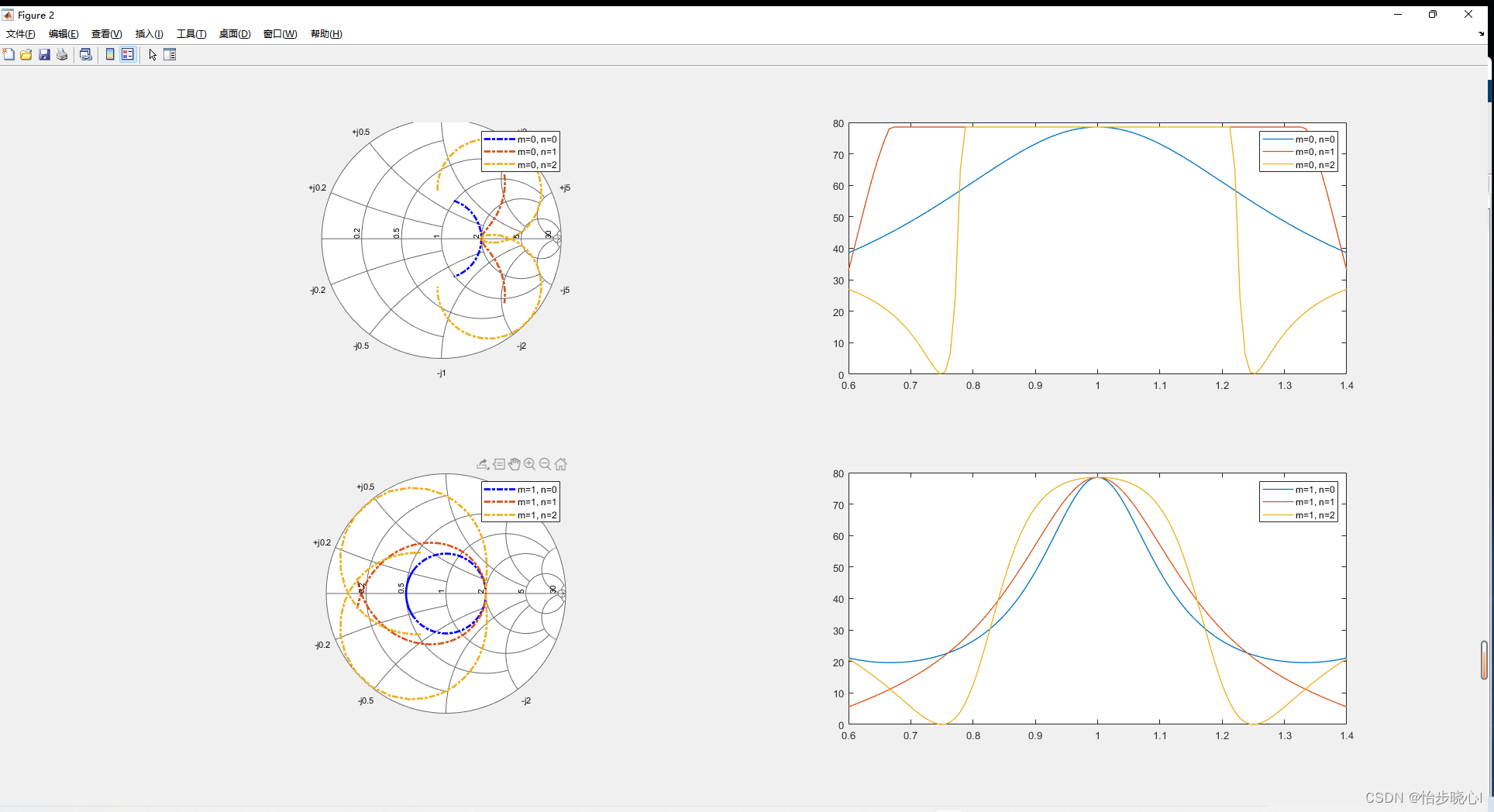Open the 编辑(E) menu
The width and height of the screenshot is (1494, 812).
[x=64, y=34]
